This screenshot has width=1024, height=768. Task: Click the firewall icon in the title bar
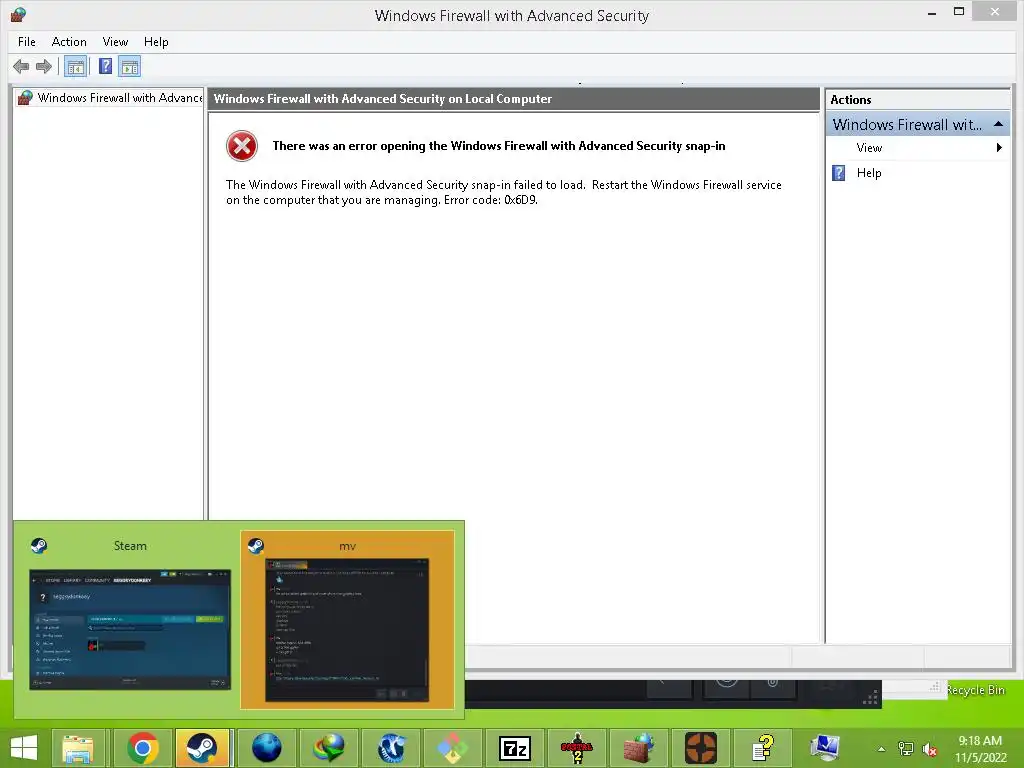click(18, 14)
